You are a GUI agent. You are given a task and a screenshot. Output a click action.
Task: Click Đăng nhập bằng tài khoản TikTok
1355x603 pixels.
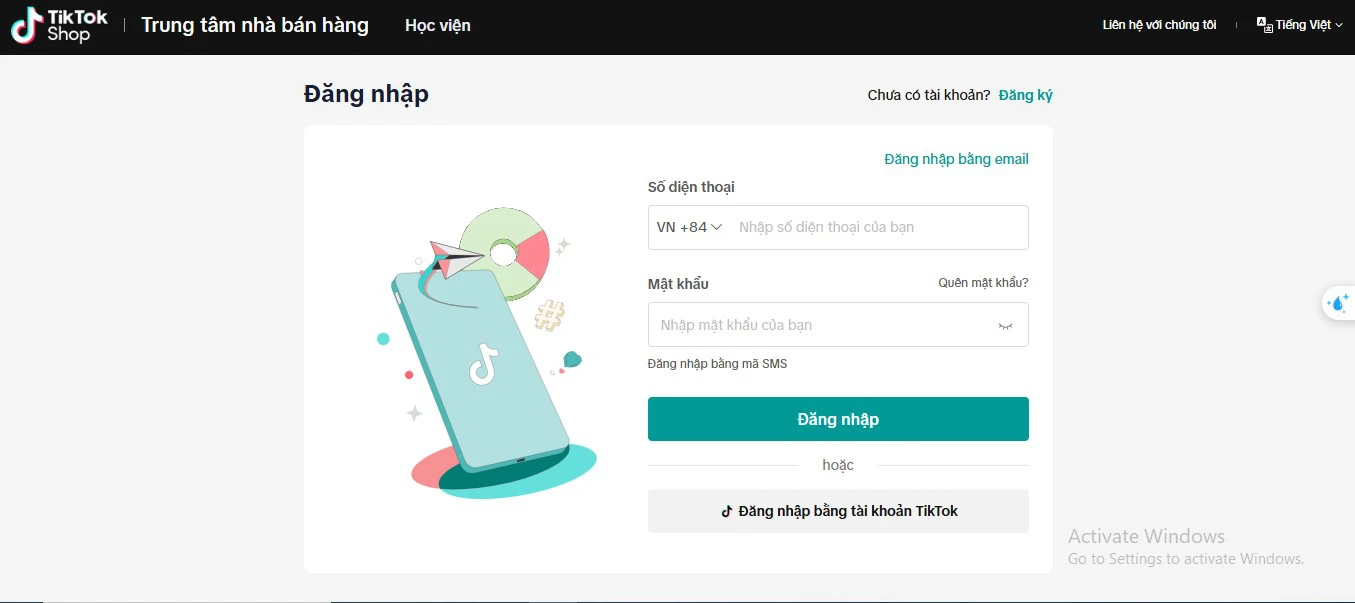pos(838,511)
